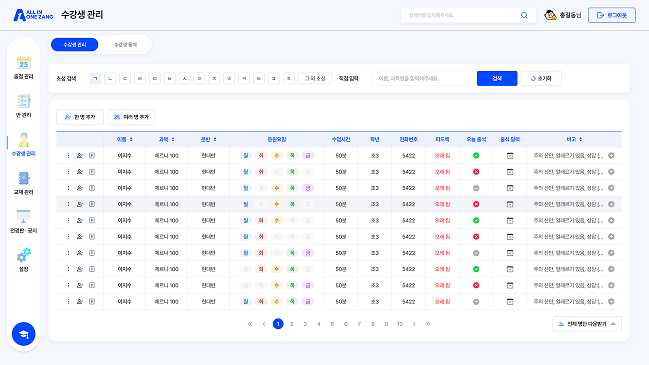Click the 여러 명 추가 button
649x365 pixels.
pyautogui.click(x=132, y=117)
